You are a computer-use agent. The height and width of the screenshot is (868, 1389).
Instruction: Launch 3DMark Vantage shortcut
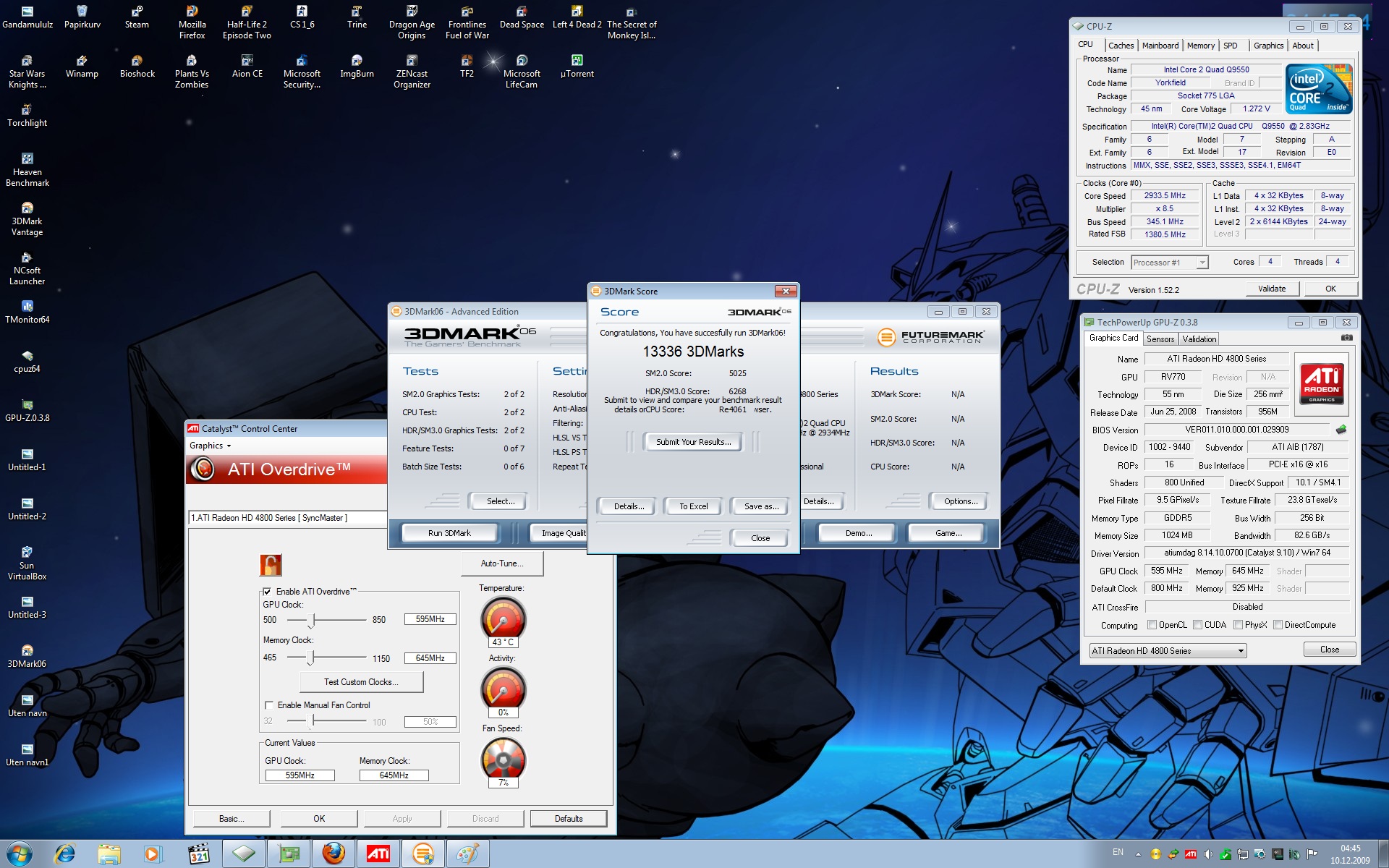pos(27,219)
